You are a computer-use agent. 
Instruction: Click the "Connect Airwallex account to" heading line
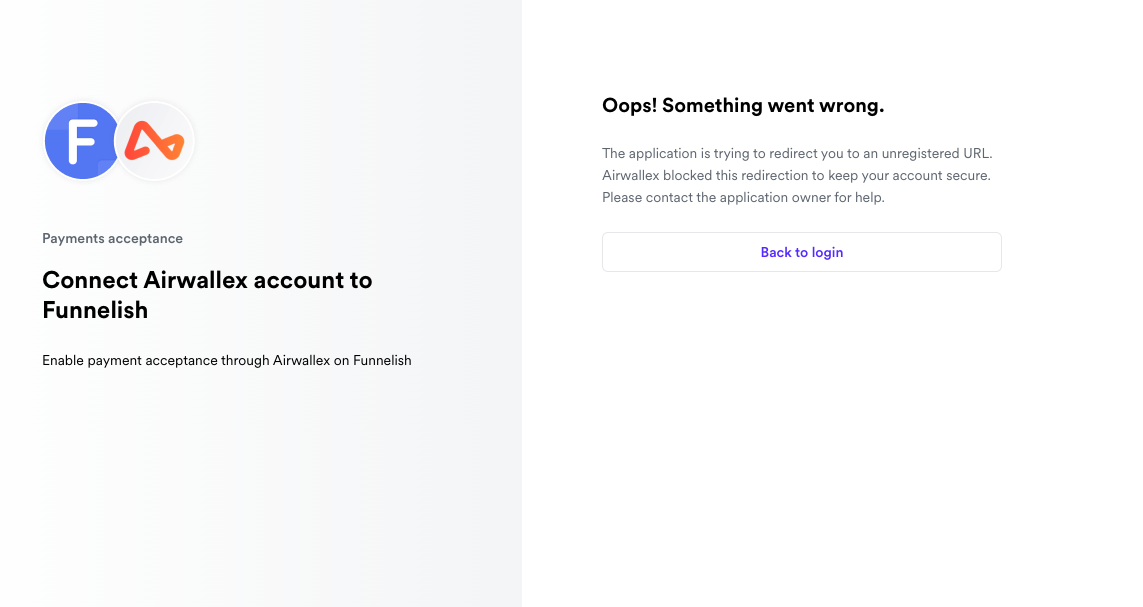coord(207,280)
